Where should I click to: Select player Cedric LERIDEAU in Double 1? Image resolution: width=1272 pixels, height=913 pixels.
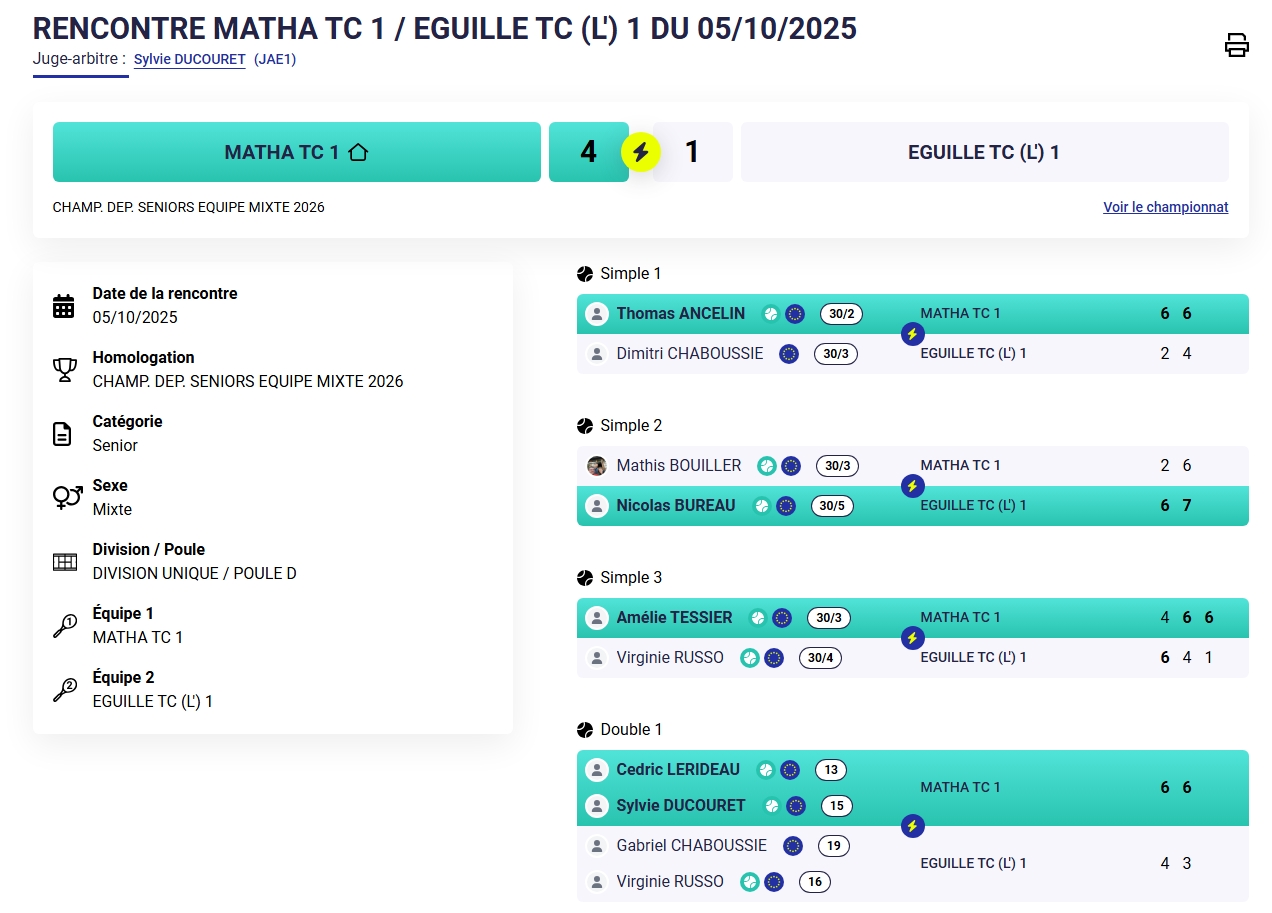(678, 770)
